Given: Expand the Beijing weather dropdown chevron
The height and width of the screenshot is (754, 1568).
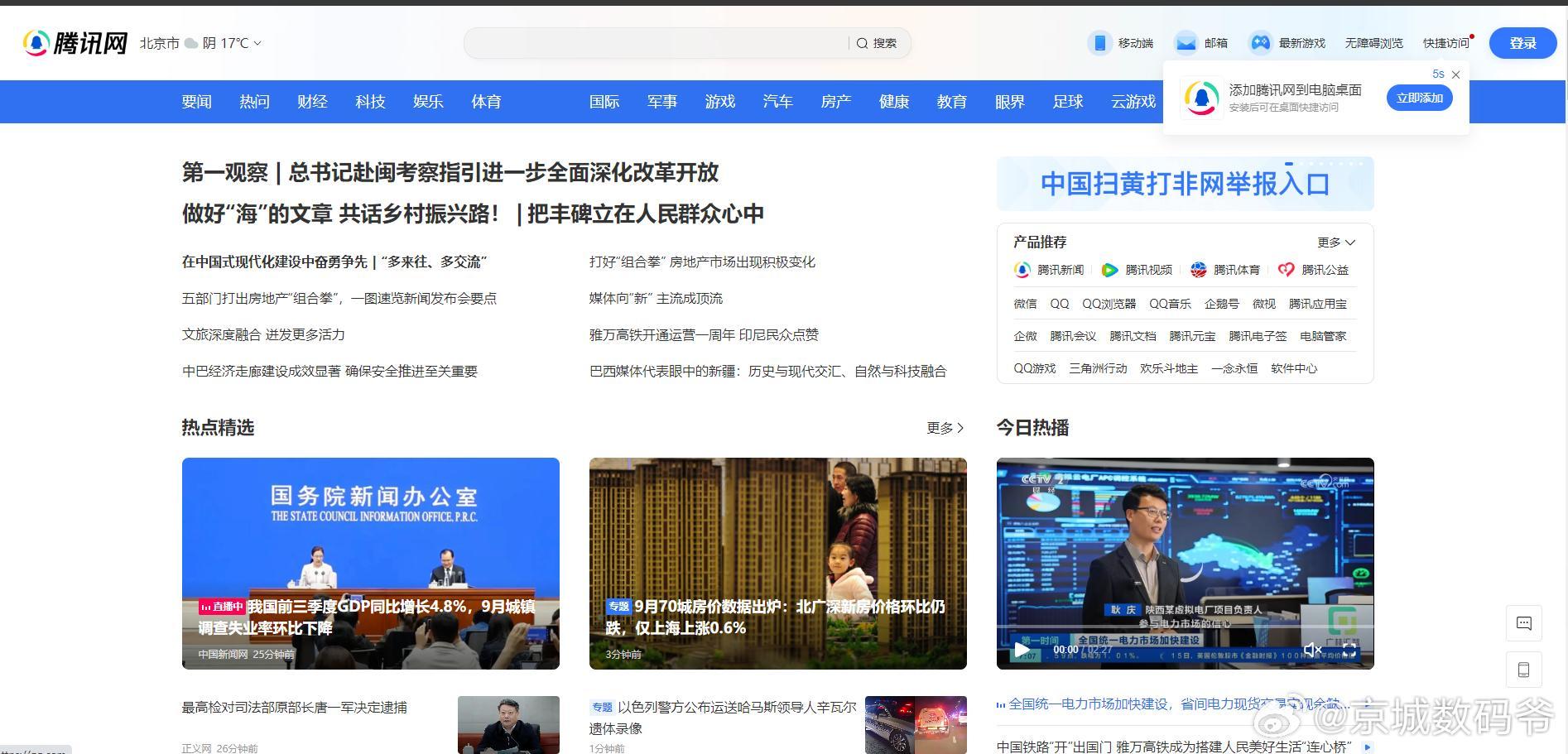Looking at the screenshot, I should click(x=257, y=43).
